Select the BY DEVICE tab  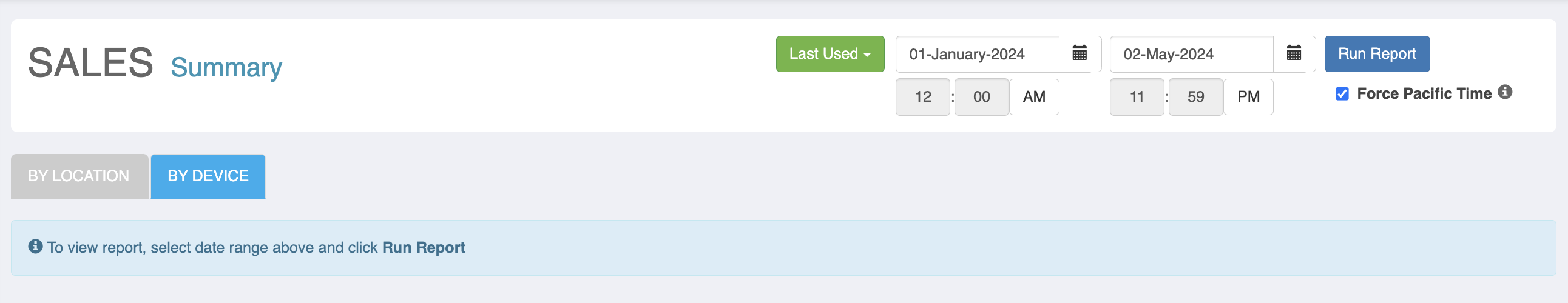[208, 176]
